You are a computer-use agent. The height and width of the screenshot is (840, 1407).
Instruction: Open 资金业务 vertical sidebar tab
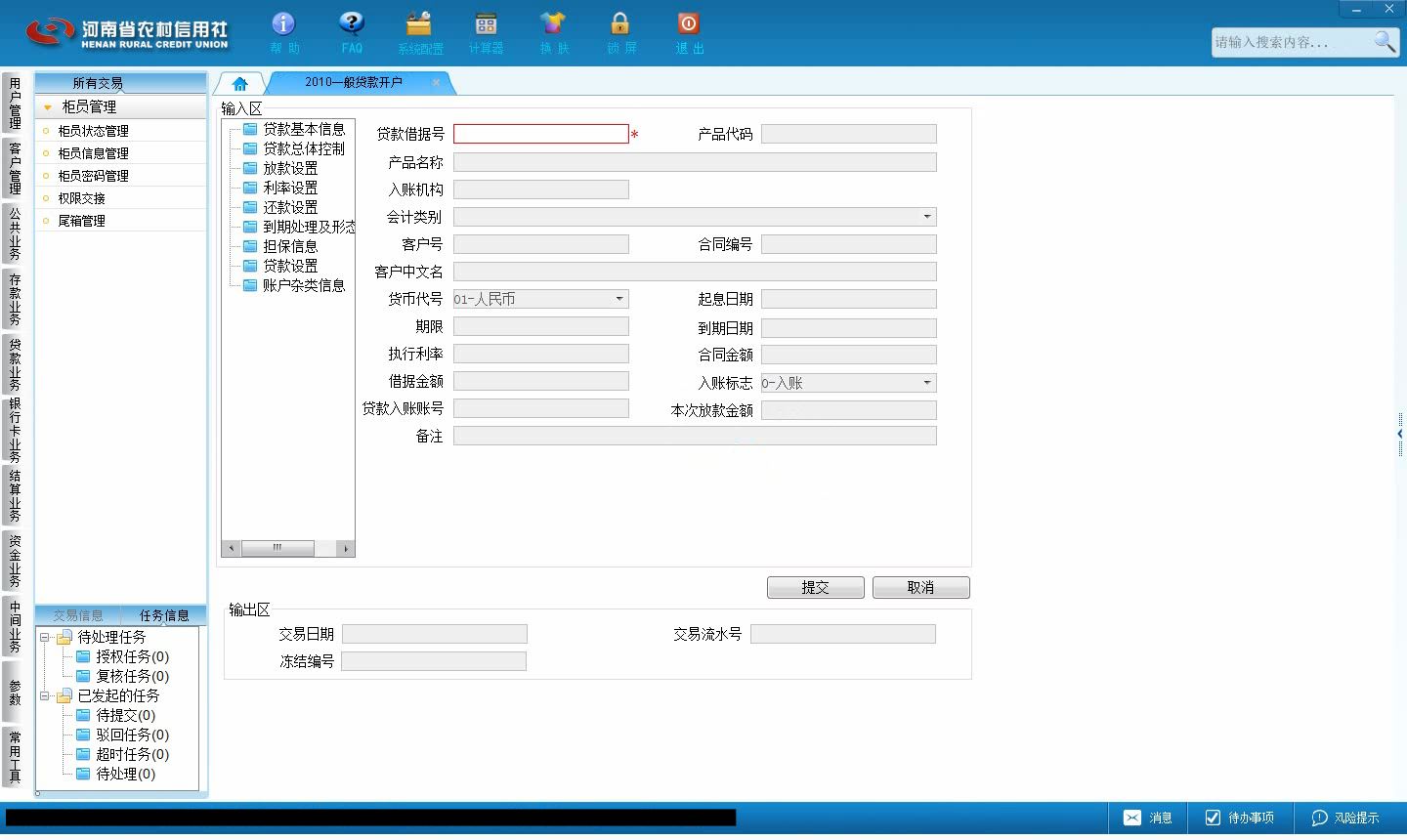[x=14, y=561]
